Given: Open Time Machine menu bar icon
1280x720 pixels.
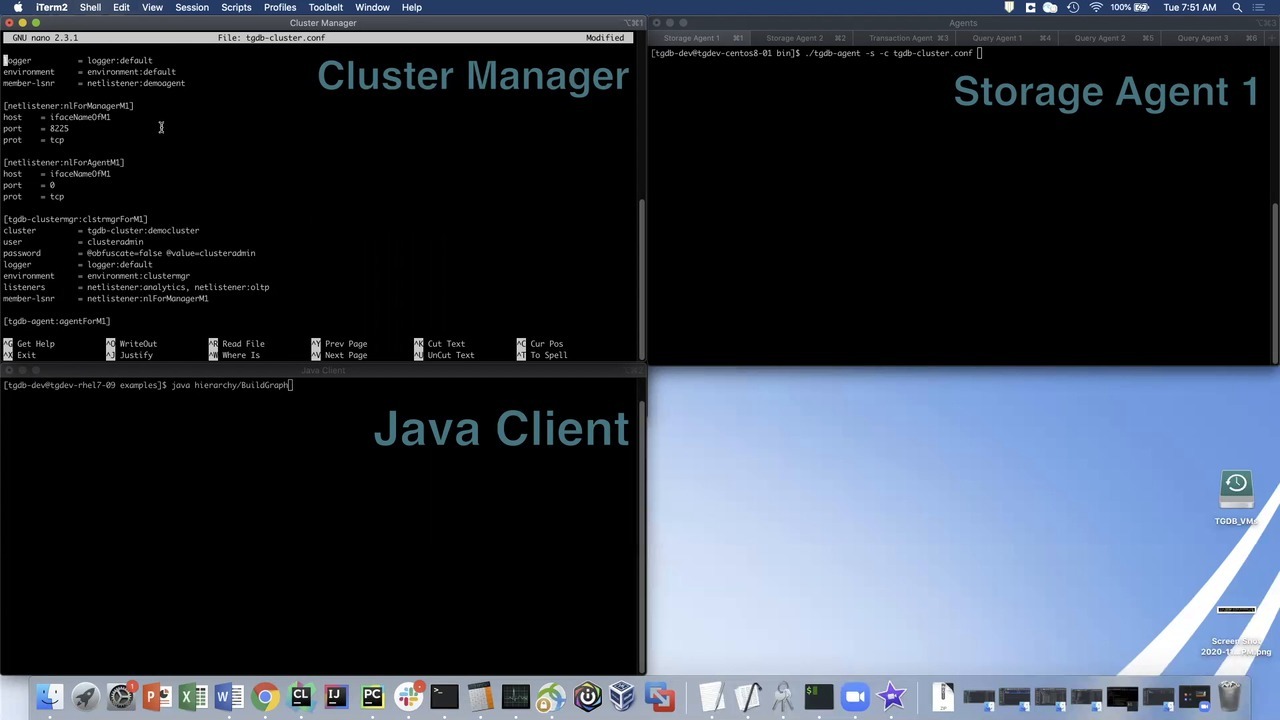Looking at the screenshot, I should tap(1073, 7).
